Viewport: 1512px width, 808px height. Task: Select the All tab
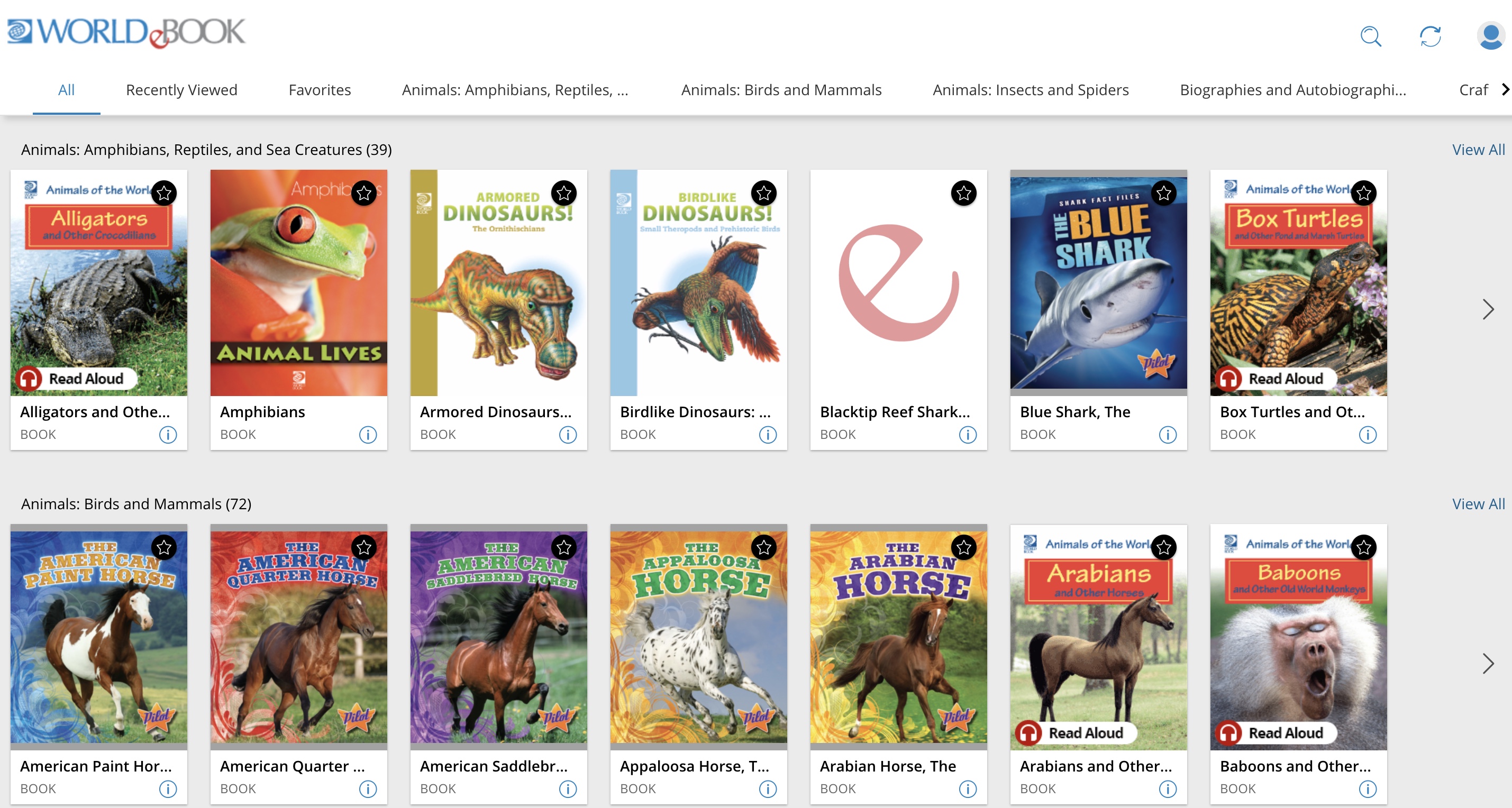coord(66,90)
